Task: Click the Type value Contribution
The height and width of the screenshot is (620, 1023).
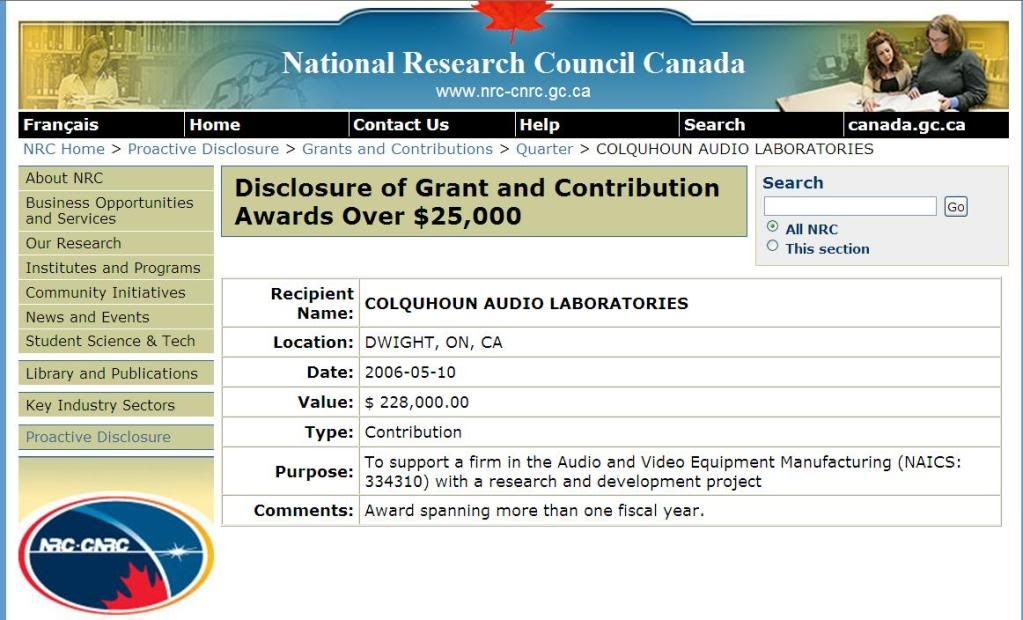Action: tap(413, 432)
